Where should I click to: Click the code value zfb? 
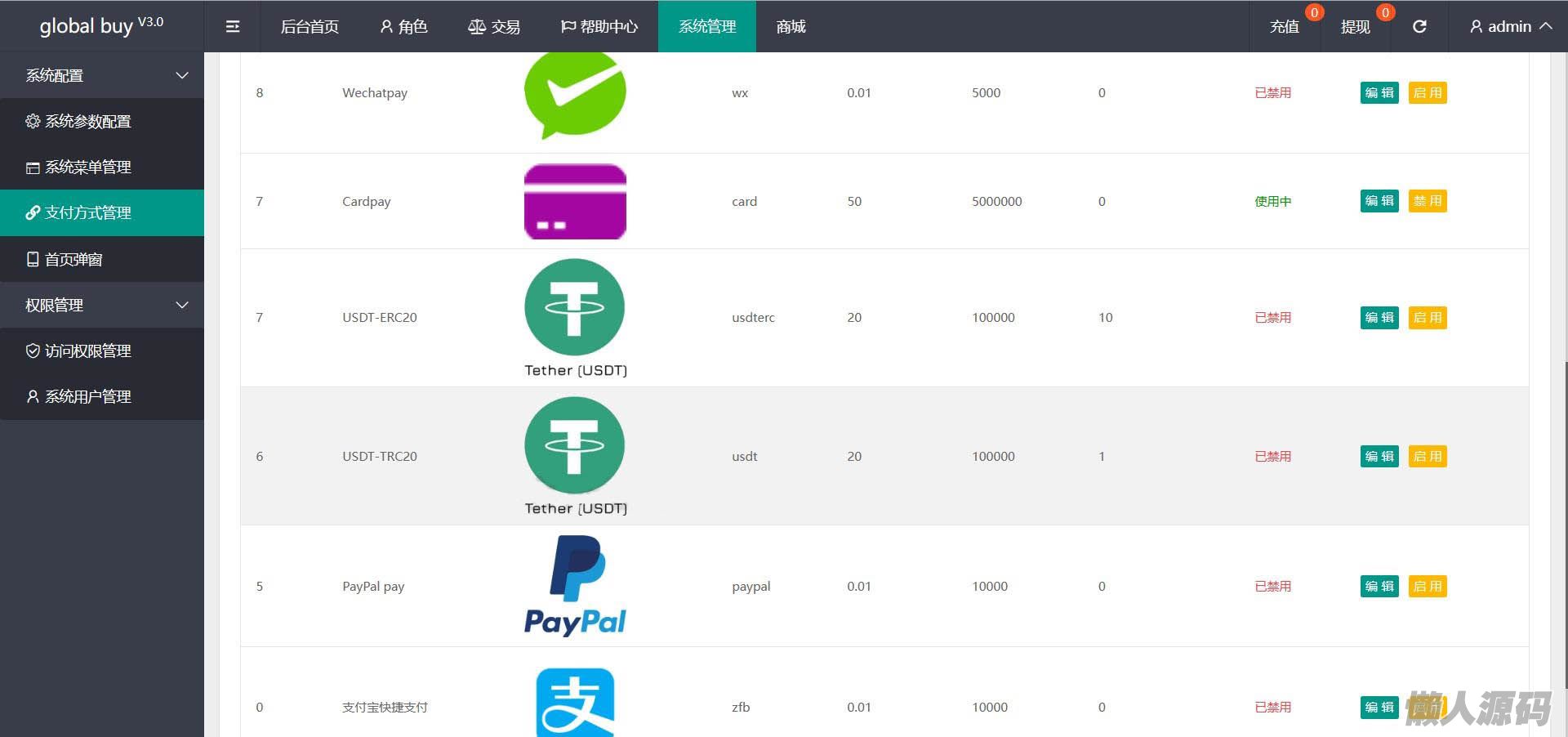[x=741, y=708]
